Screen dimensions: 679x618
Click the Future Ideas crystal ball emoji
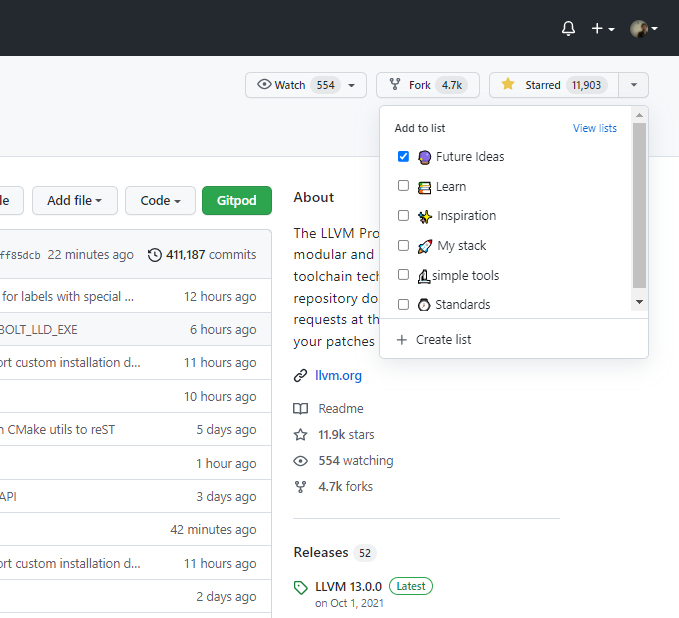click(424, 157)
